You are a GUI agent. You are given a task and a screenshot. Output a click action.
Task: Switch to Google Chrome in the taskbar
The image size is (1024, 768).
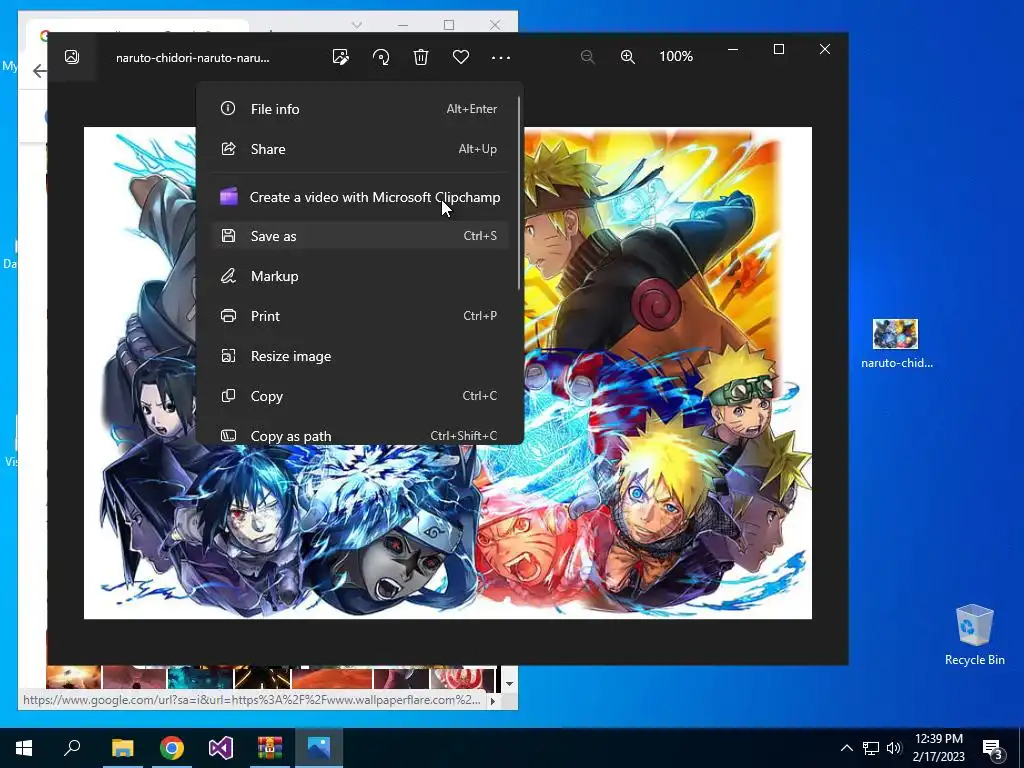click(x=172, y=748)
